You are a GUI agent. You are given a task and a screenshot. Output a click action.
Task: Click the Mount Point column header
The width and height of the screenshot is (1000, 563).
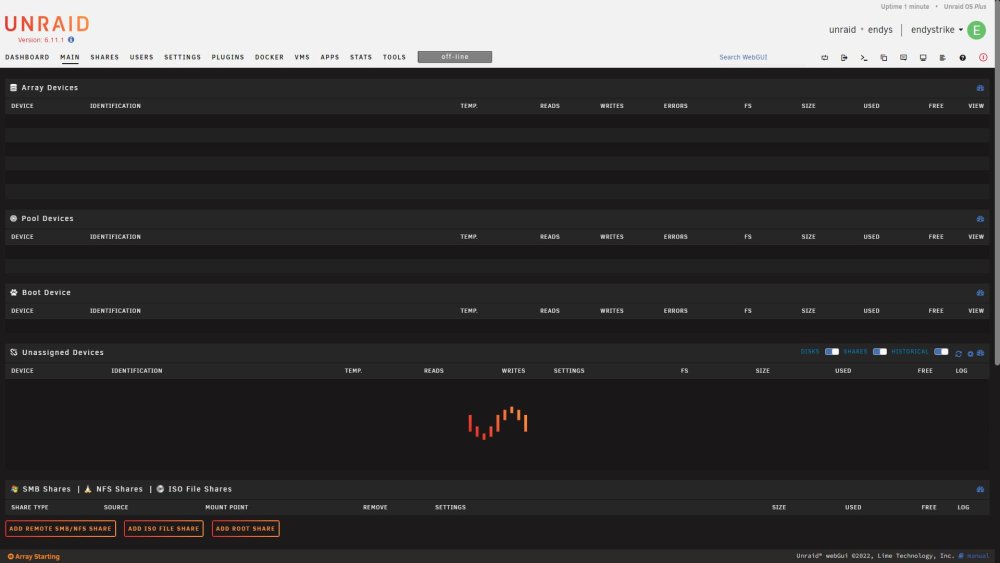pyautogui.click(x=226, y=508)
